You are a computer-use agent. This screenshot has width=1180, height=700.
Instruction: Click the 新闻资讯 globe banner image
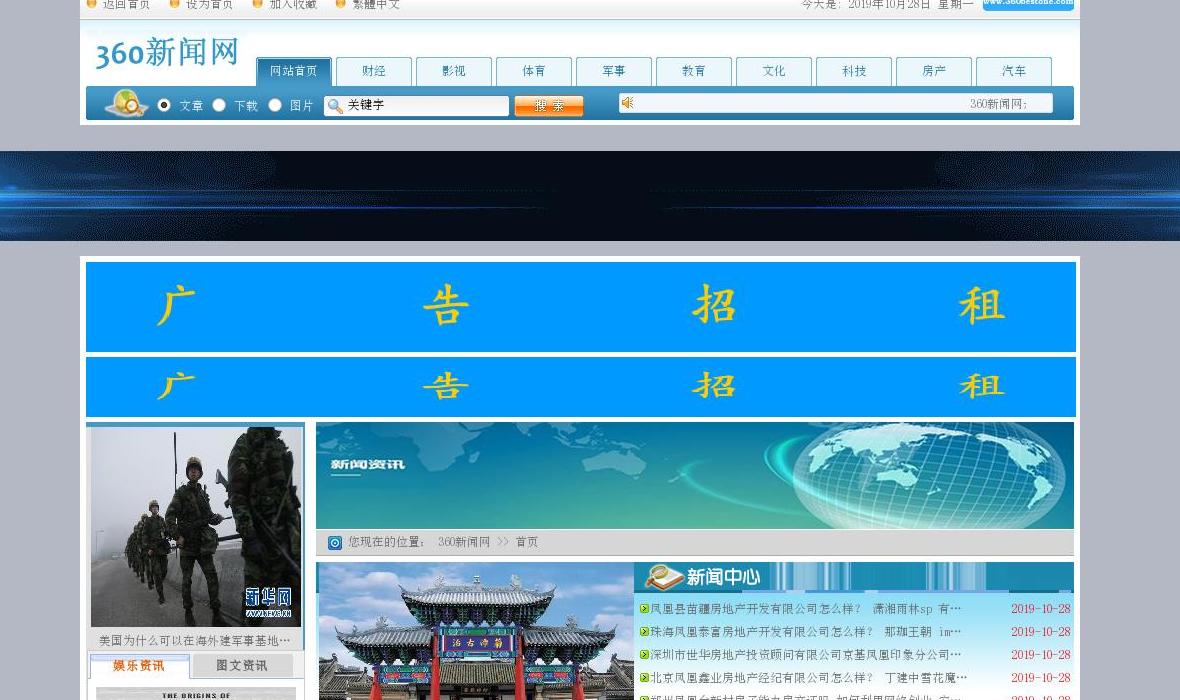tap(695, 476)
